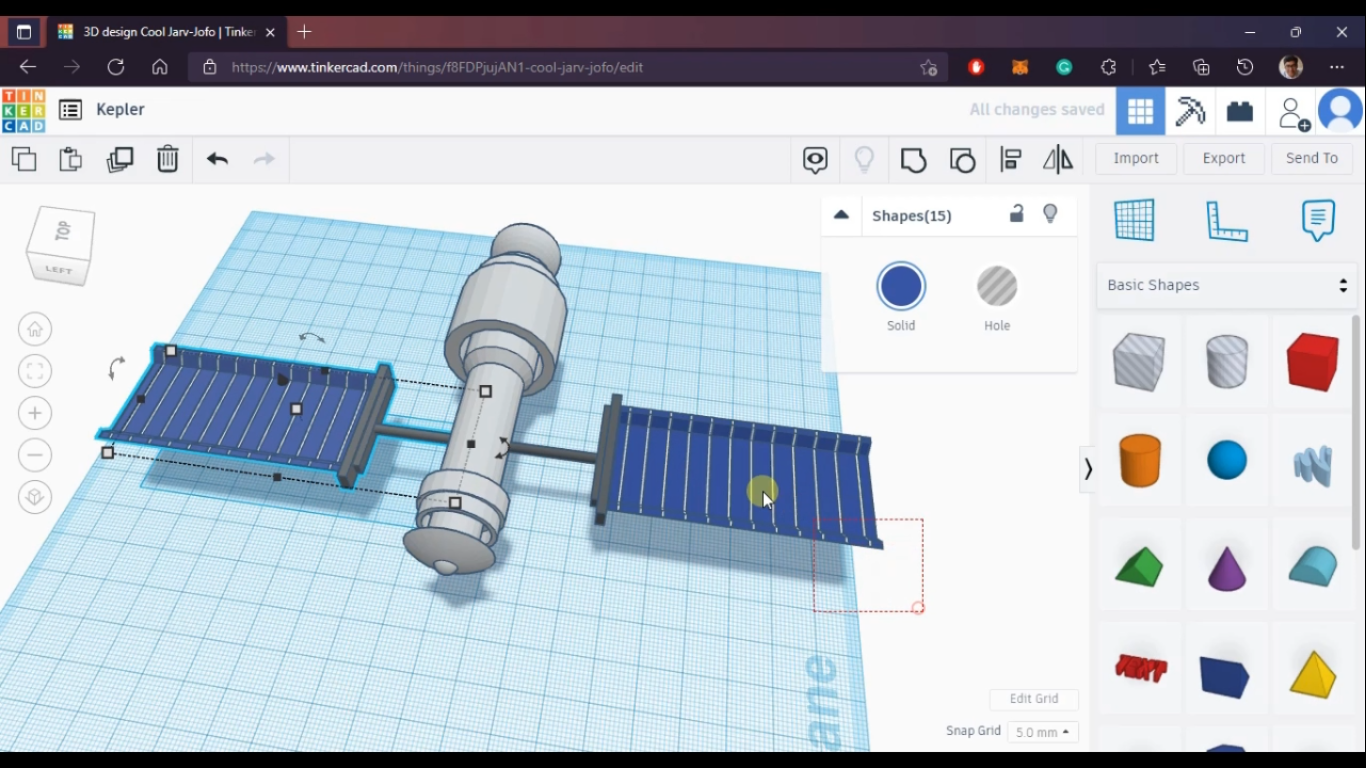The image size is (1366, 768).
Task: Pick the Cylinder hole shape
Action: [1227, 361]
